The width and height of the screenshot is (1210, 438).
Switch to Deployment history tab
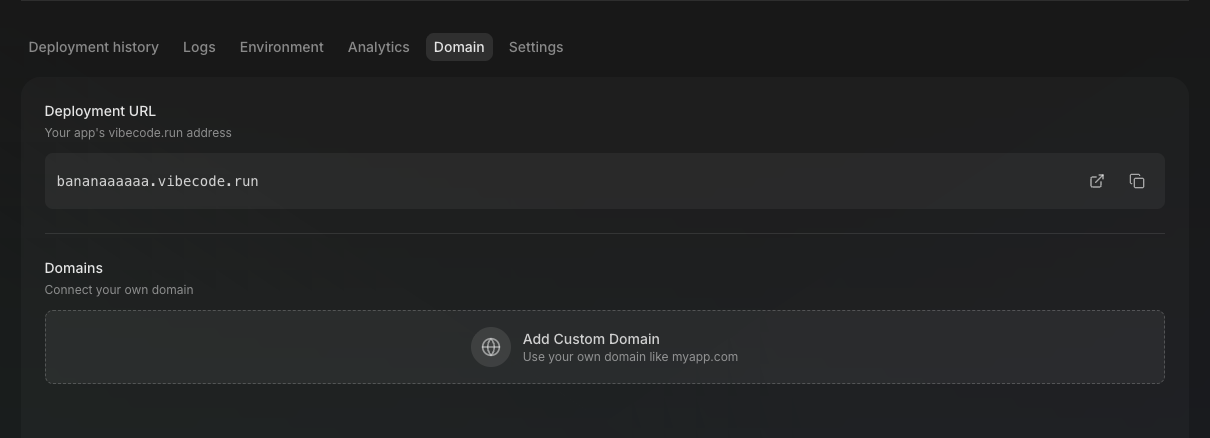(x=94, y=47)
